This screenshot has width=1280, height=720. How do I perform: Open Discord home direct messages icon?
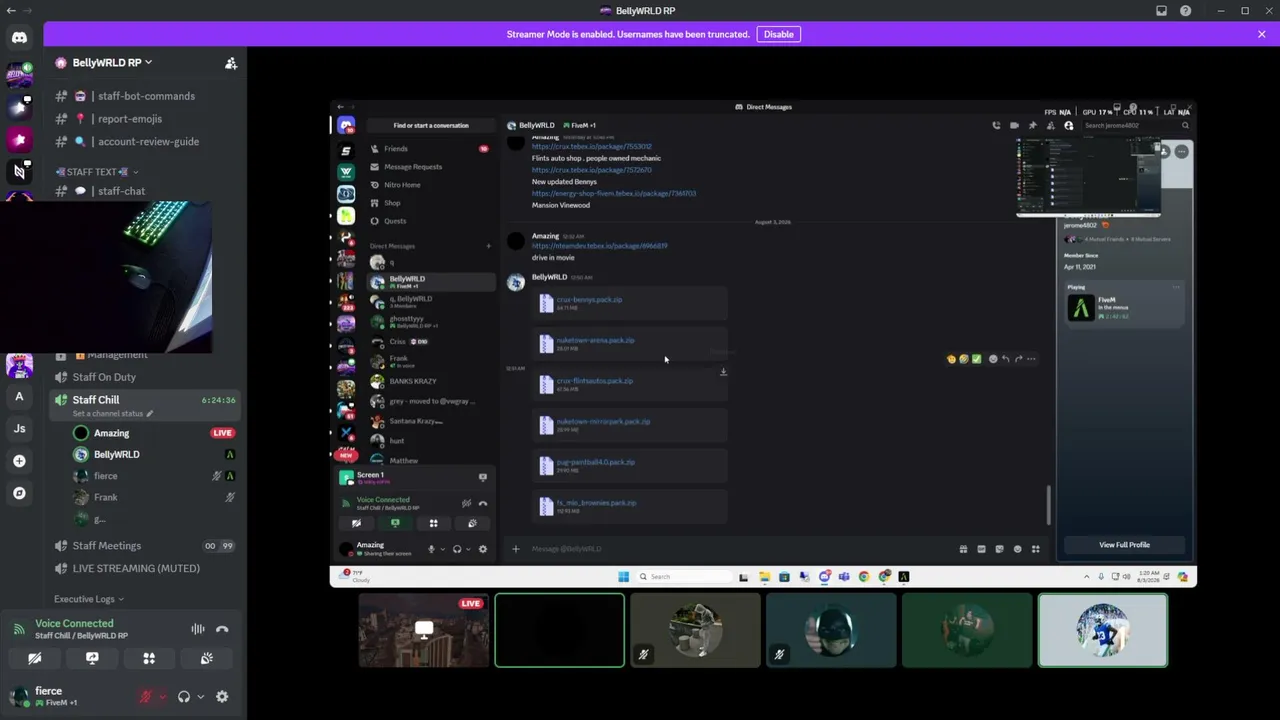19,37
